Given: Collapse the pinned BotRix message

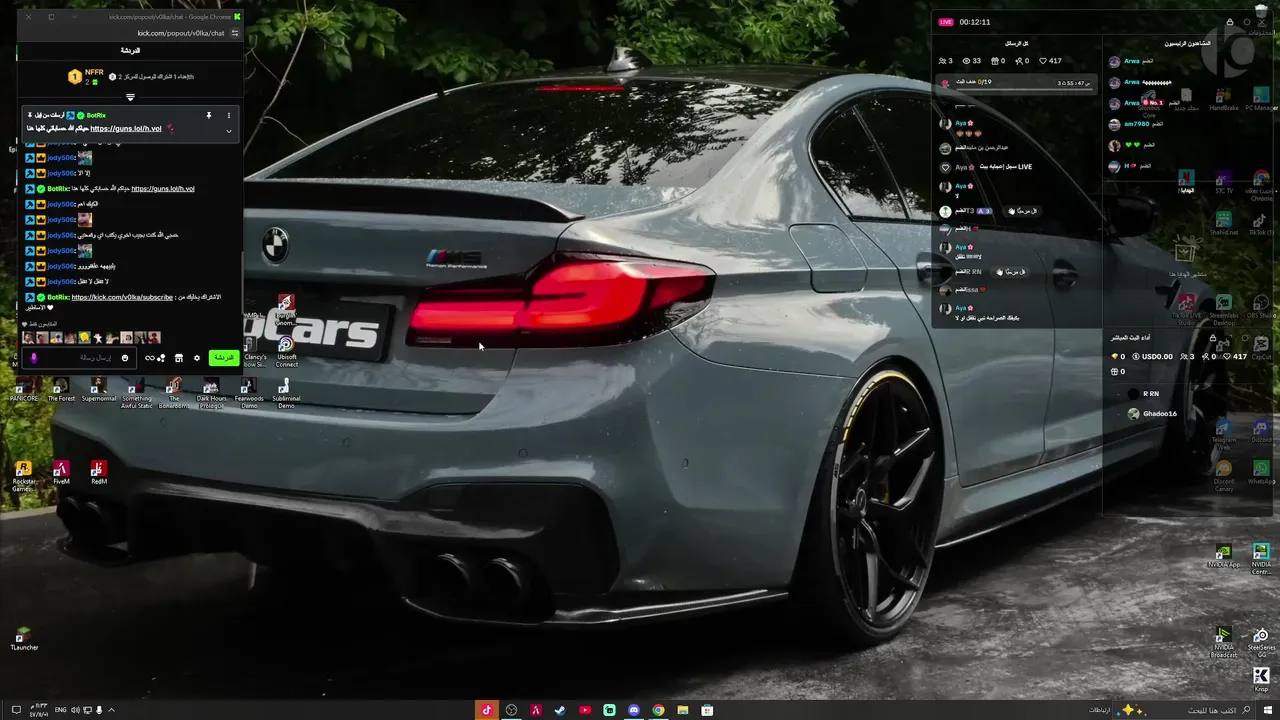Looking at the screenshot, I should click(x=229, y=130).
